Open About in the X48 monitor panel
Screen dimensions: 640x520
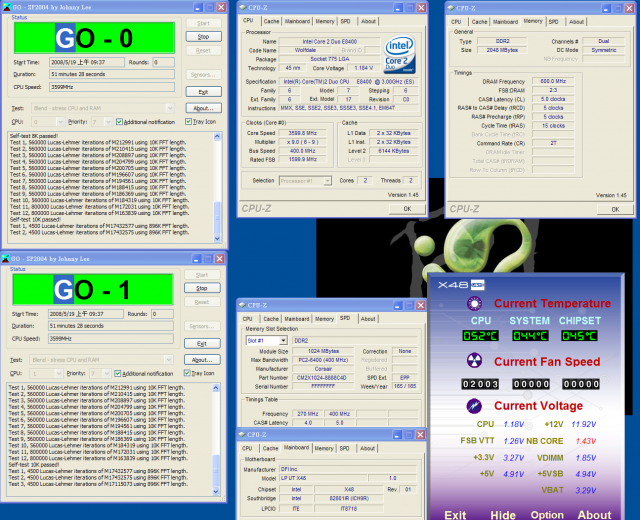click(594, 515)
